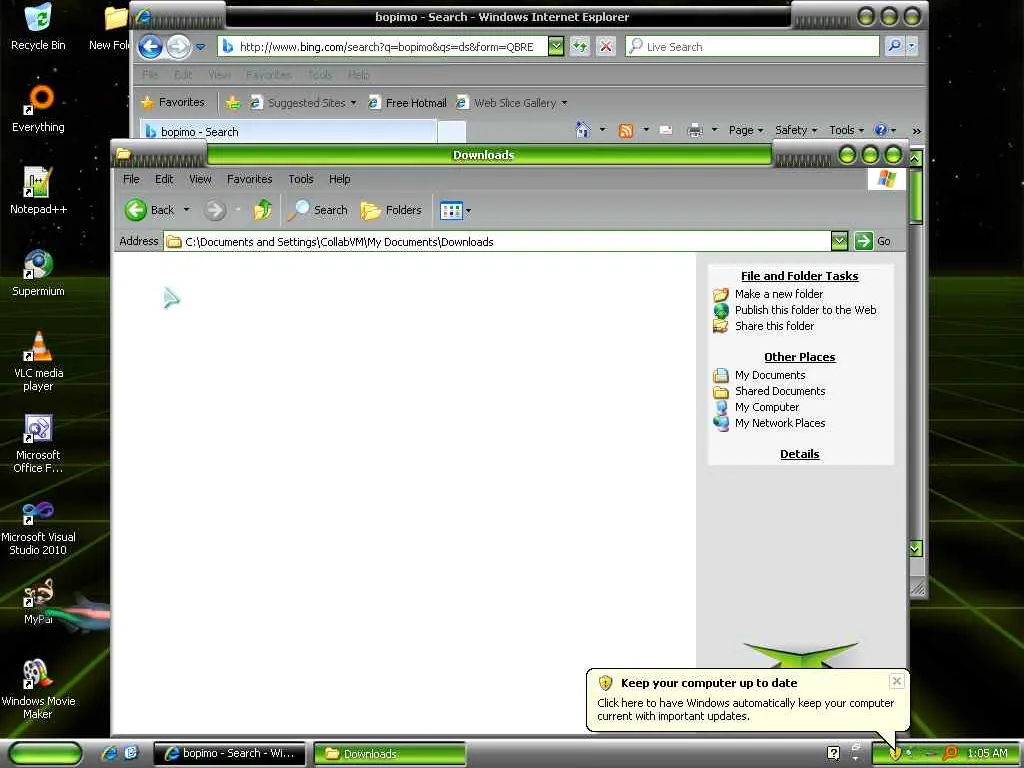Select the Supermium desktop icon
1024x768 pixels.
point(38,273)
